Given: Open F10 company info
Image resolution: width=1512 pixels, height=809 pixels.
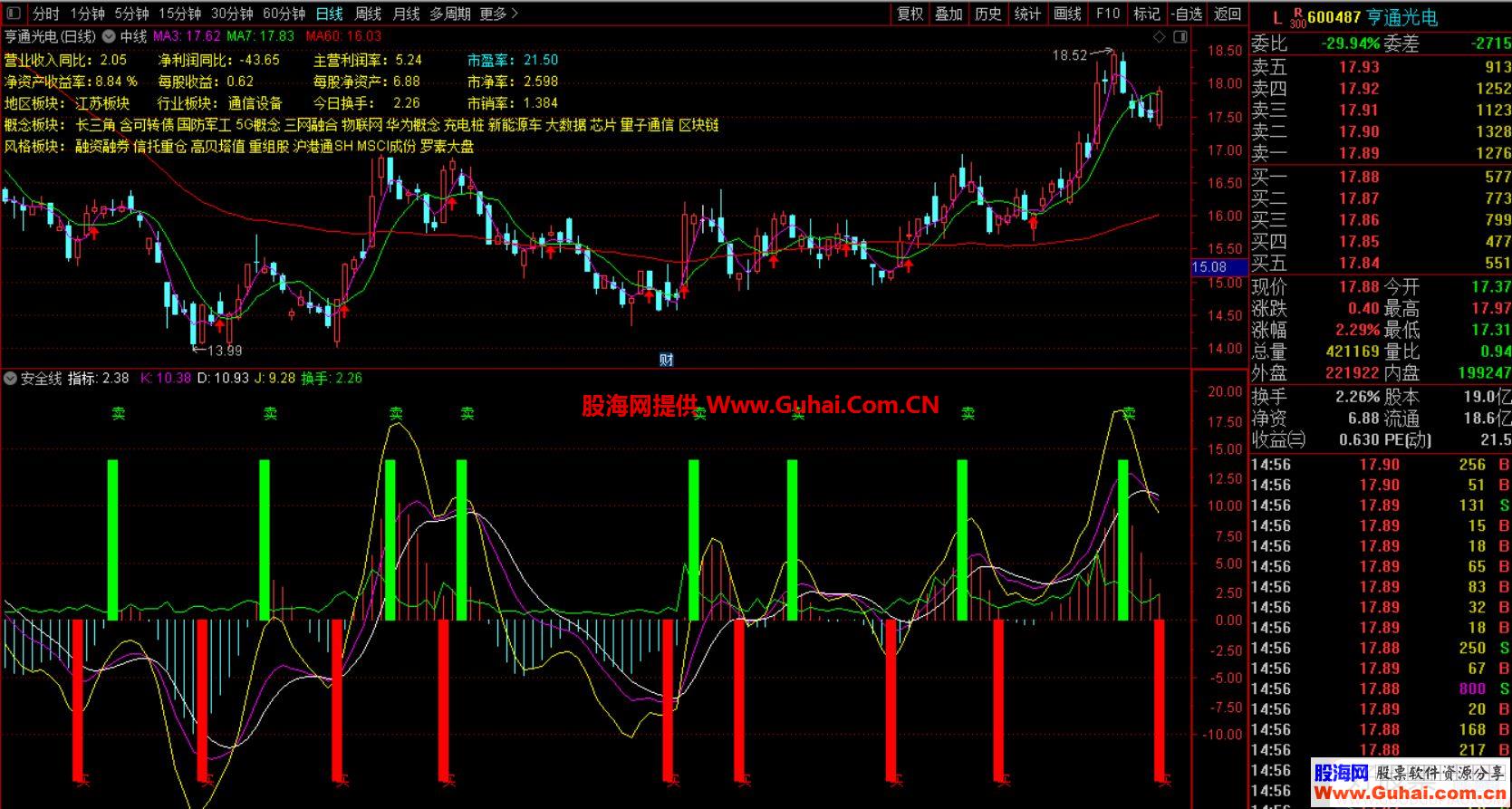Looking at the screenshot, I should [1108, 14].
